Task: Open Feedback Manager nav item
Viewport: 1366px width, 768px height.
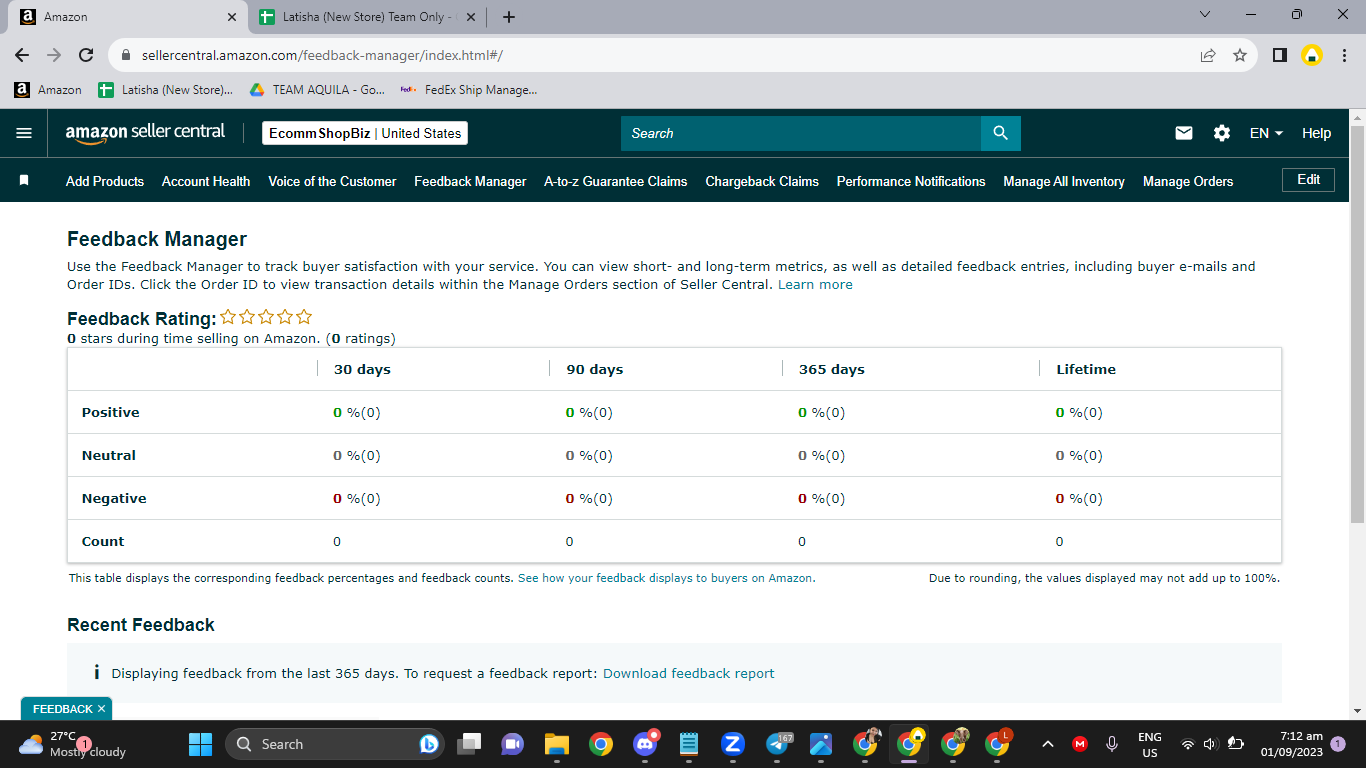Action: (470, 181)
